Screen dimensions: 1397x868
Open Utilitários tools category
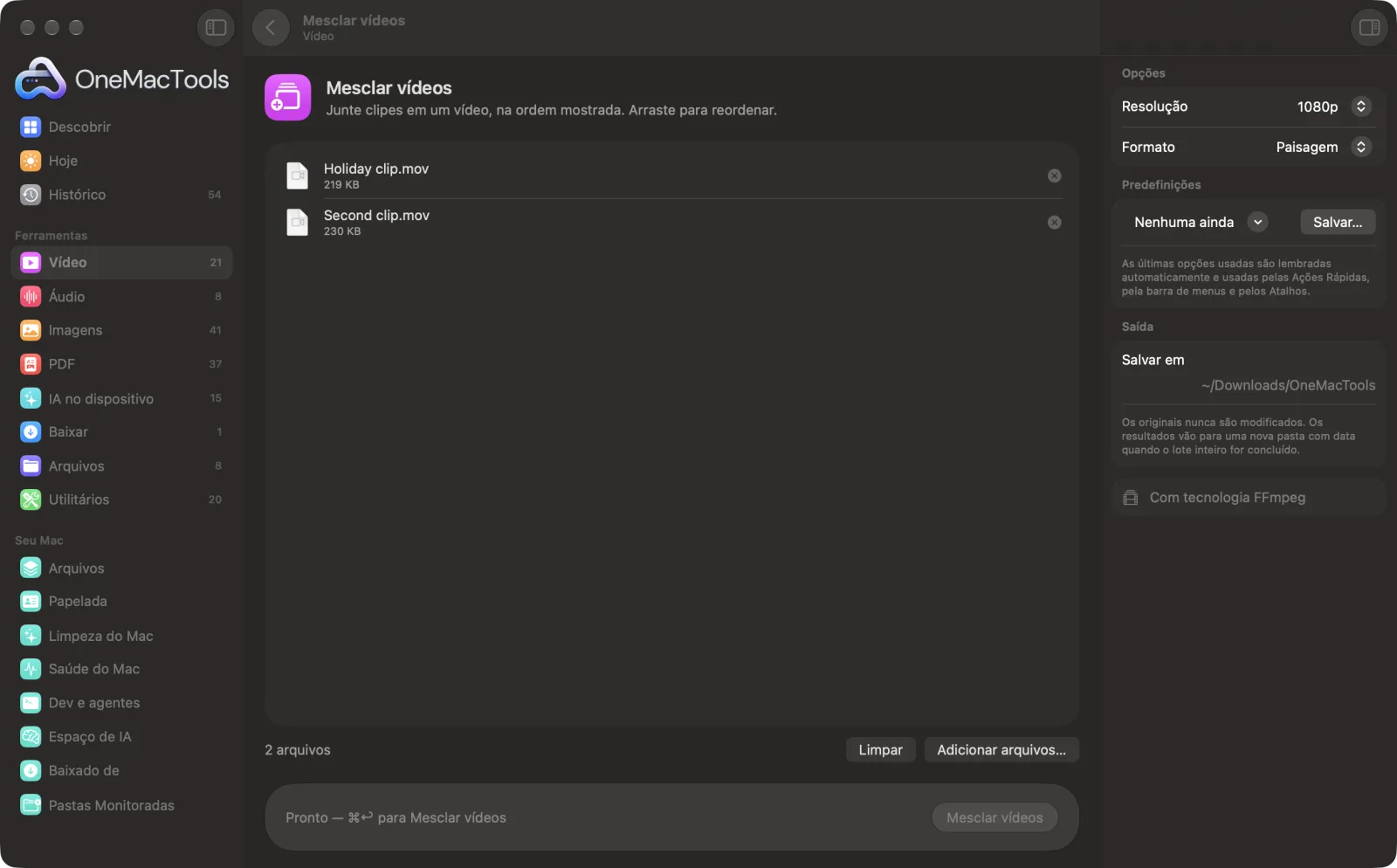click(121, 499)
